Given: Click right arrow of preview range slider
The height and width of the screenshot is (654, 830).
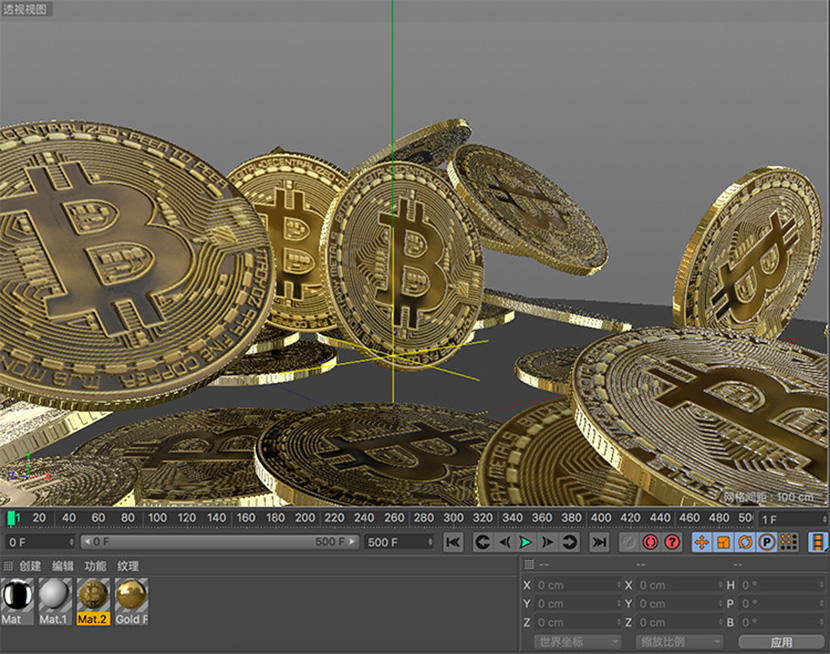Looking at the screenshot, I should pos(351,542).
